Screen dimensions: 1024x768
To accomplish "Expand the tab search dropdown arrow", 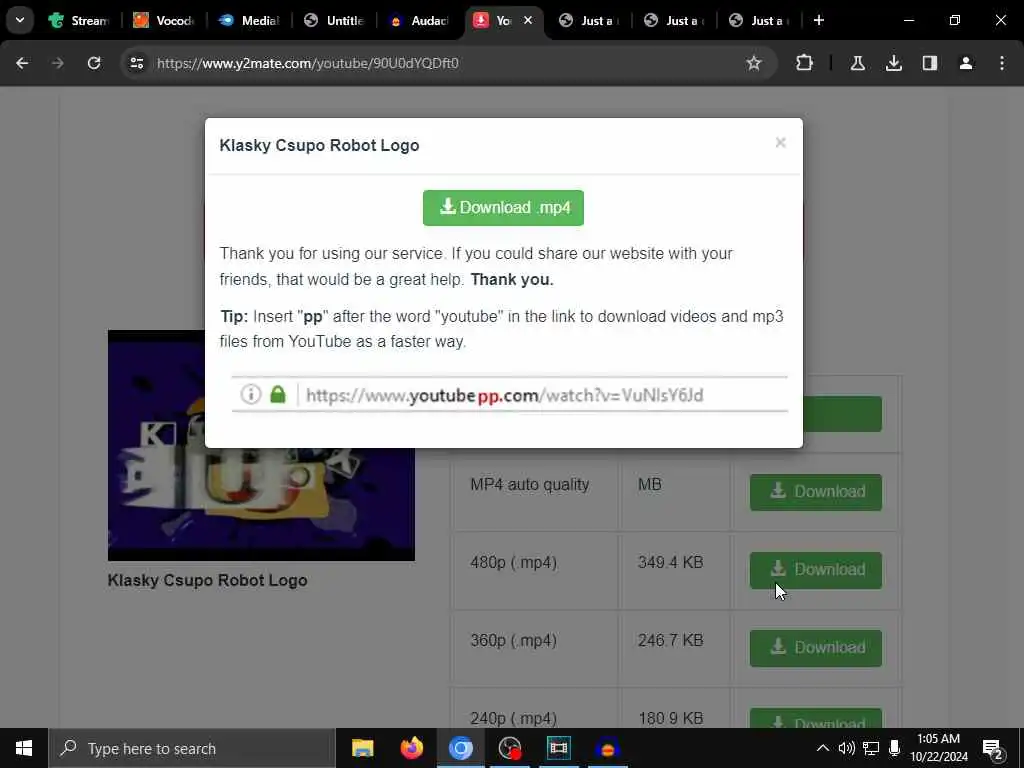I will coord(20,20).
